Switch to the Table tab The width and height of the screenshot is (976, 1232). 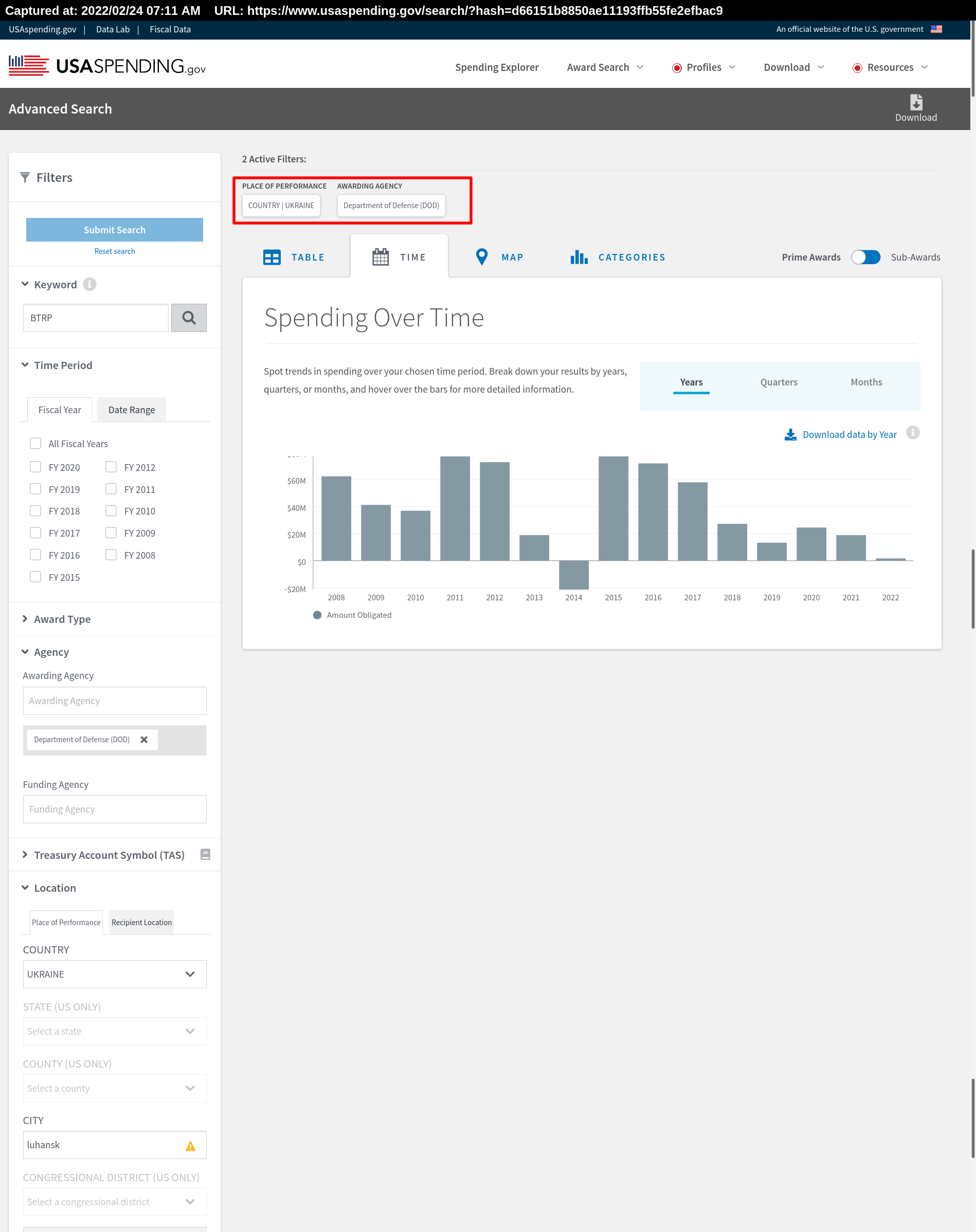(294, 257)
